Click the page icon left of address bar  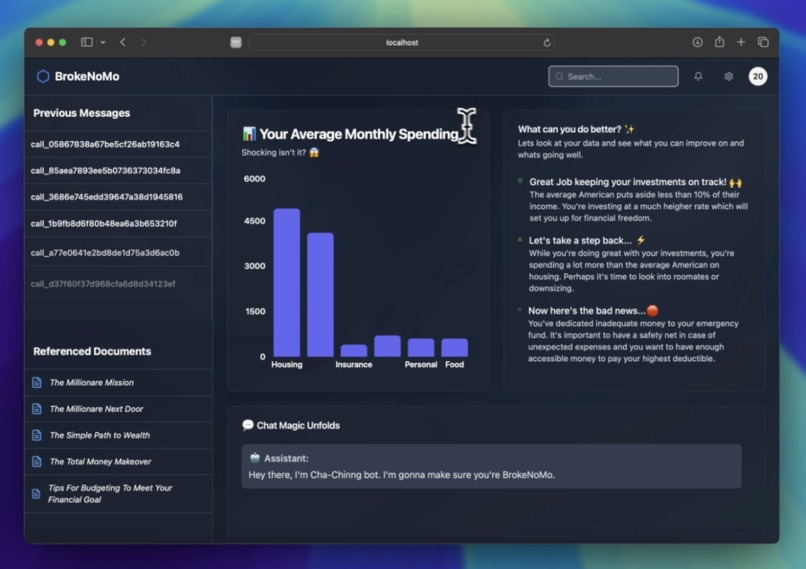(236, 42)
